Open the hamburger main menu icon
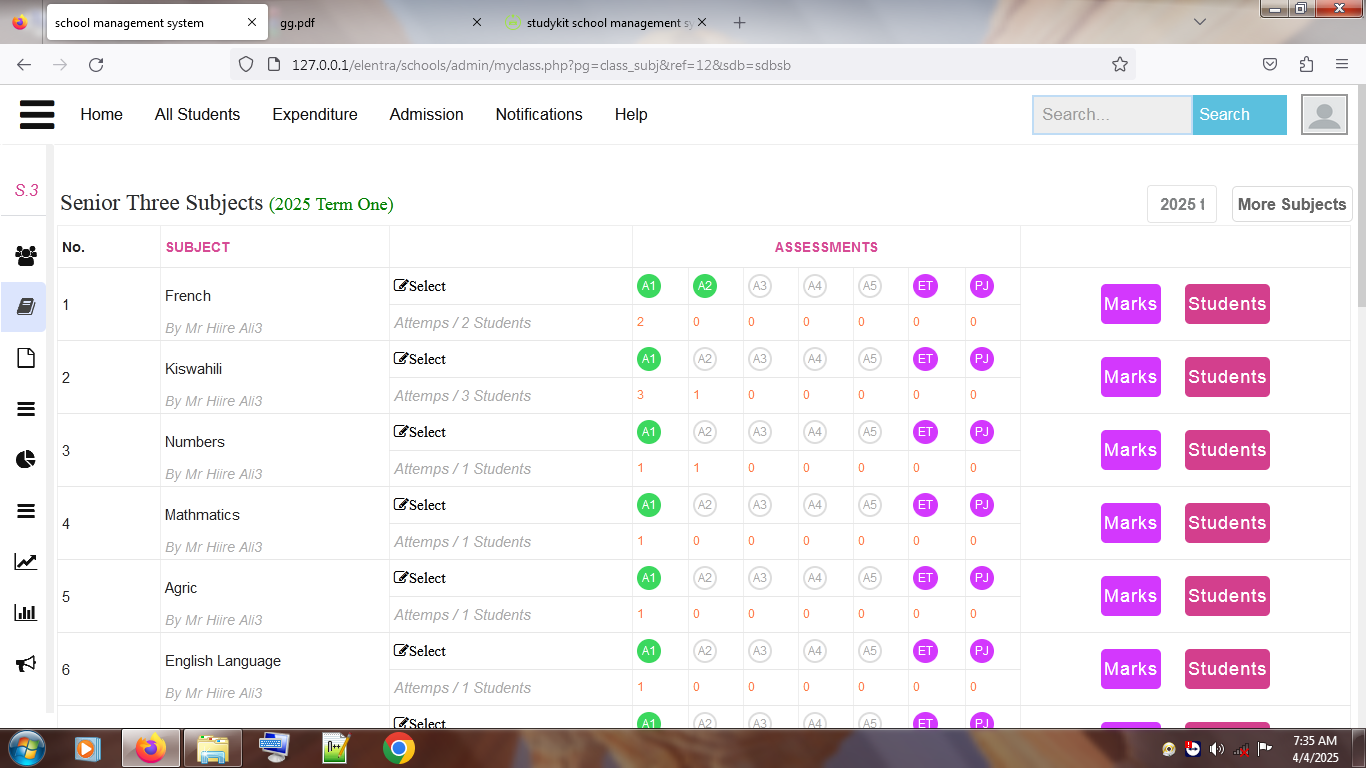 pyautogui.click(x=37, y=114)
